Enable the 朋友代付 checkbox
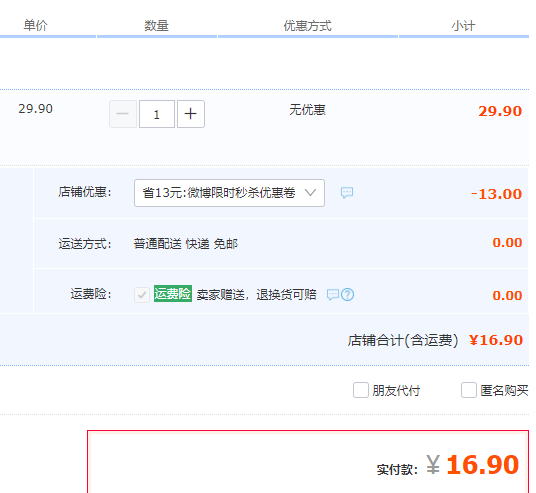Viewport: 536px width, 493px height. (361, 390)
